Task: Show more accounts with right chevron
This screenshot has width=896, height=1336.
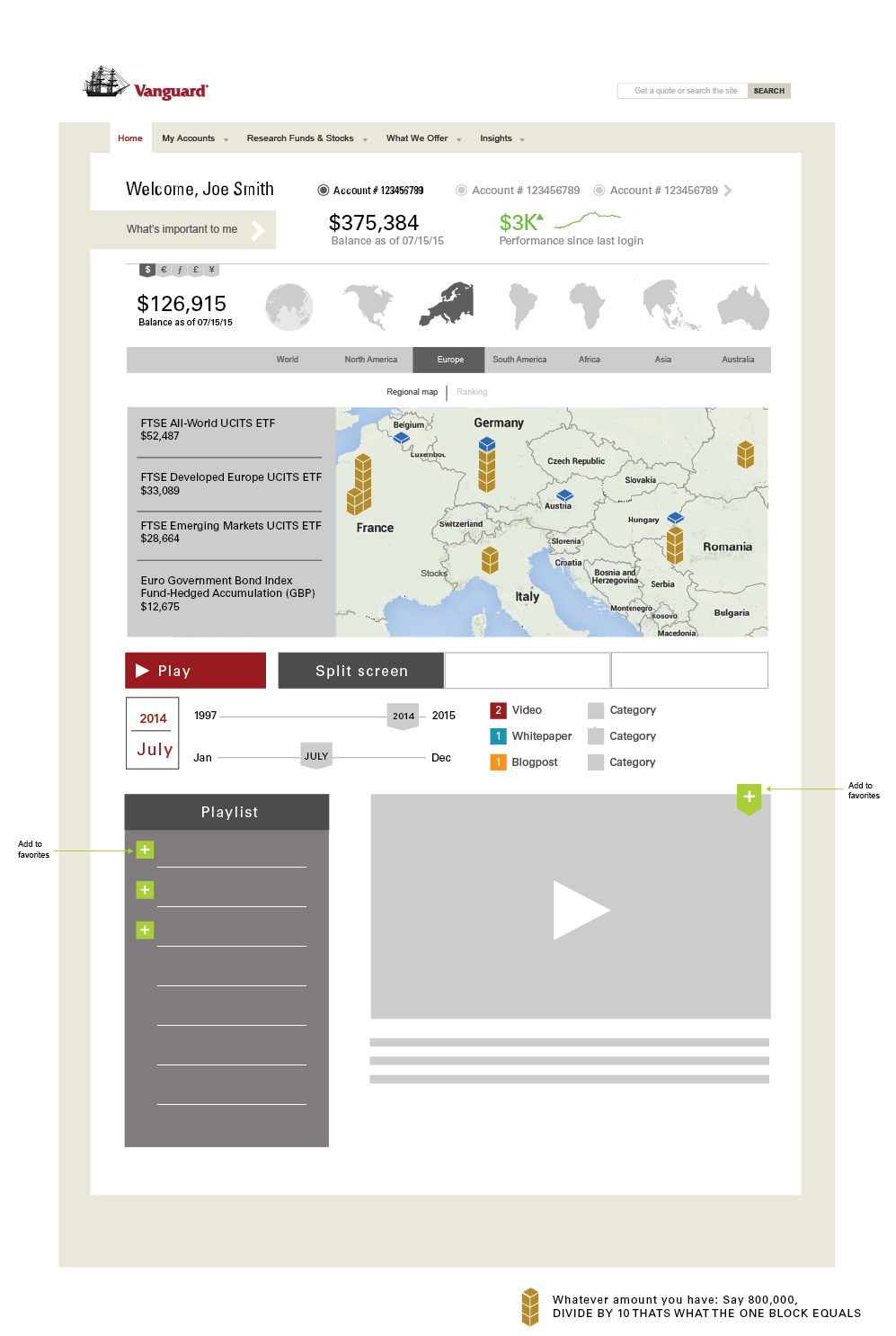Action: point(728,191)
